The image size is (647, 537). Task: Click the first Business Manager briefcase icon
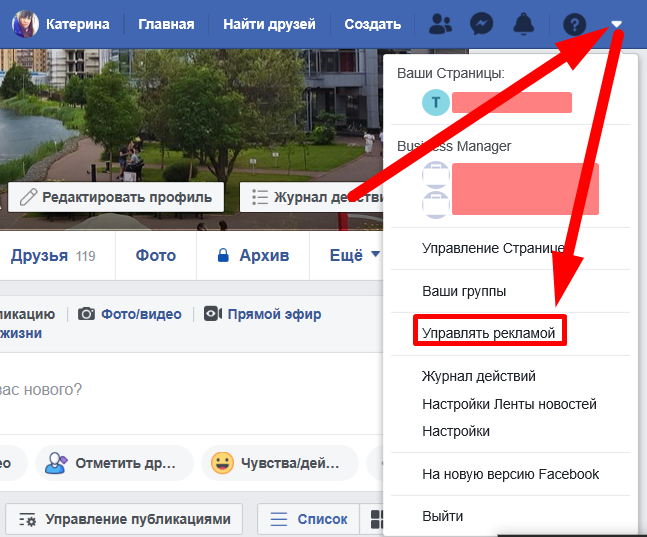[436, 175]
